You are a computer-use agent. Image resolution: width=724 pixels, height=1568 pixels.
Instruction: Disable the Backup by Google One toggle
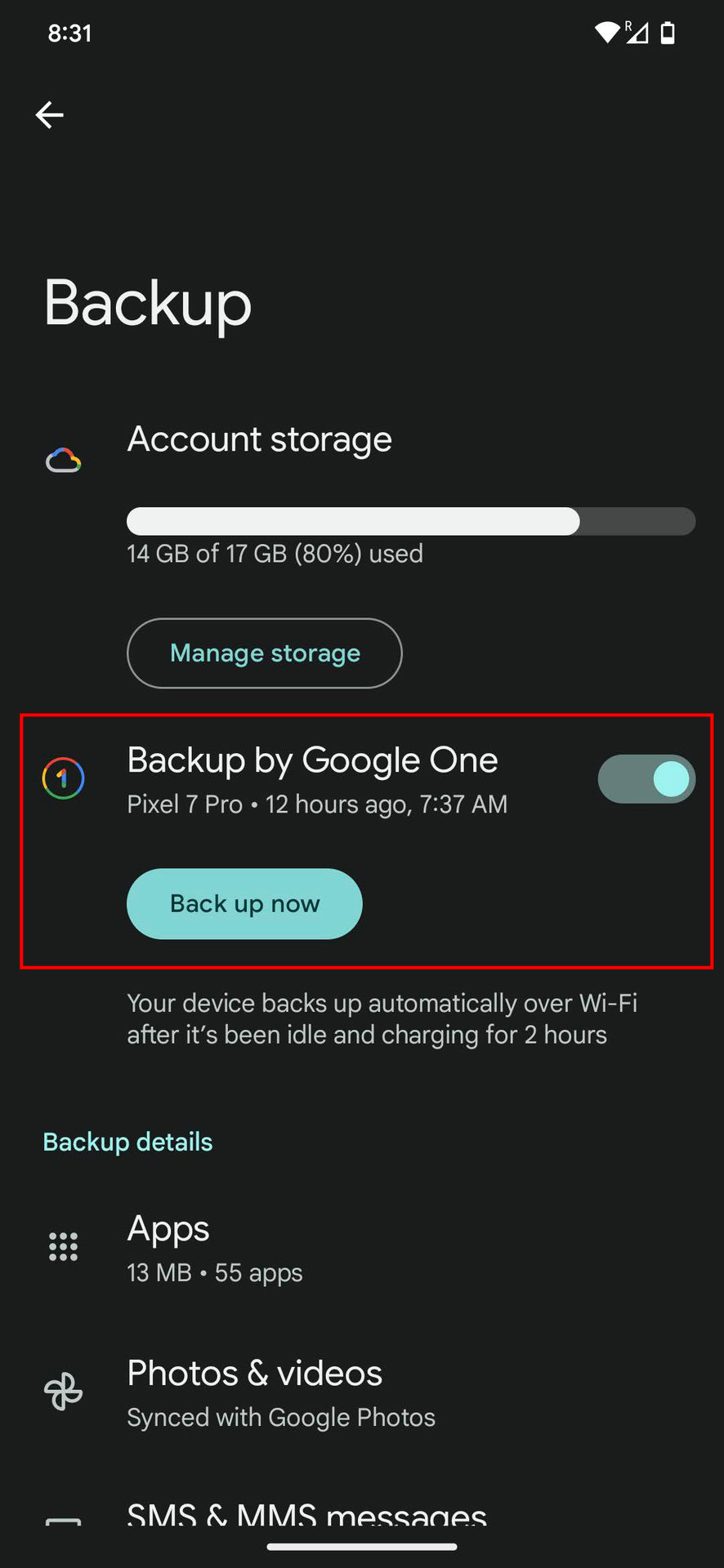pyautogui.click(x=646, y=779)
